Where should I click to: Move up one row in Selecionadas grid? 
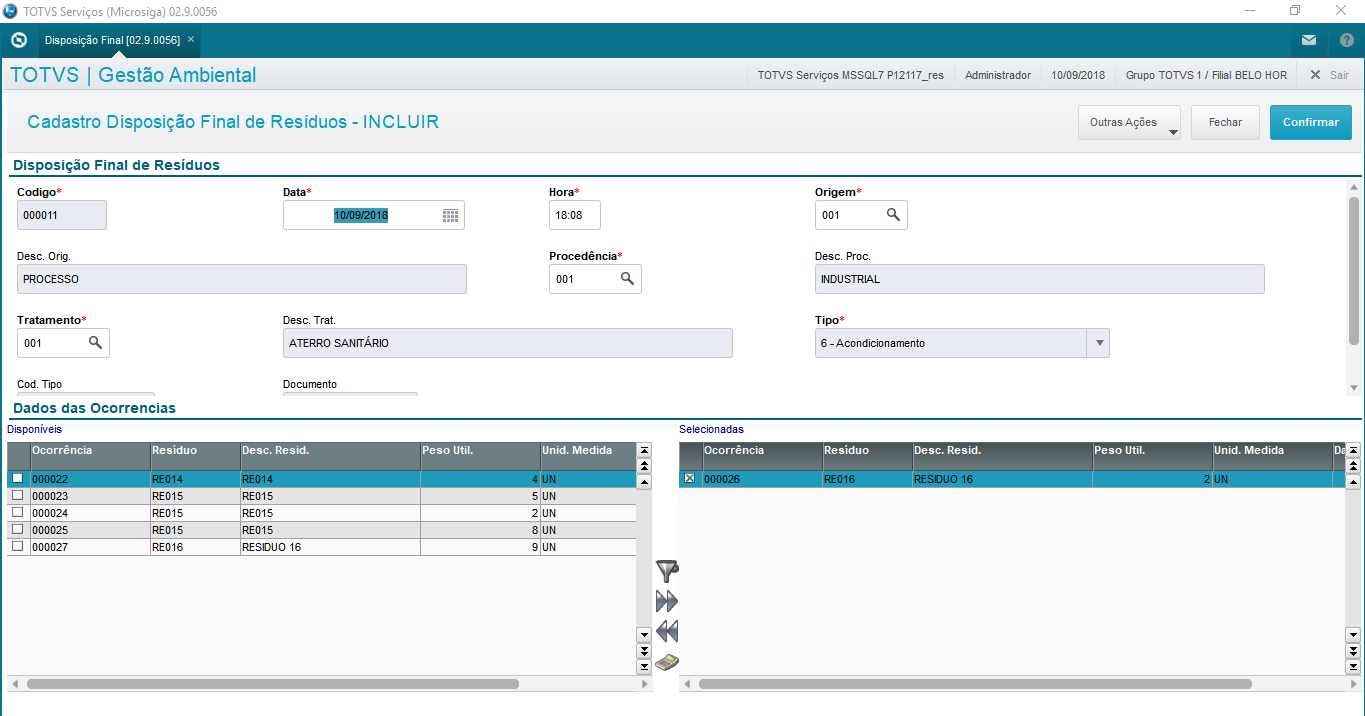pyautogui.click(x=1353, y=480)
